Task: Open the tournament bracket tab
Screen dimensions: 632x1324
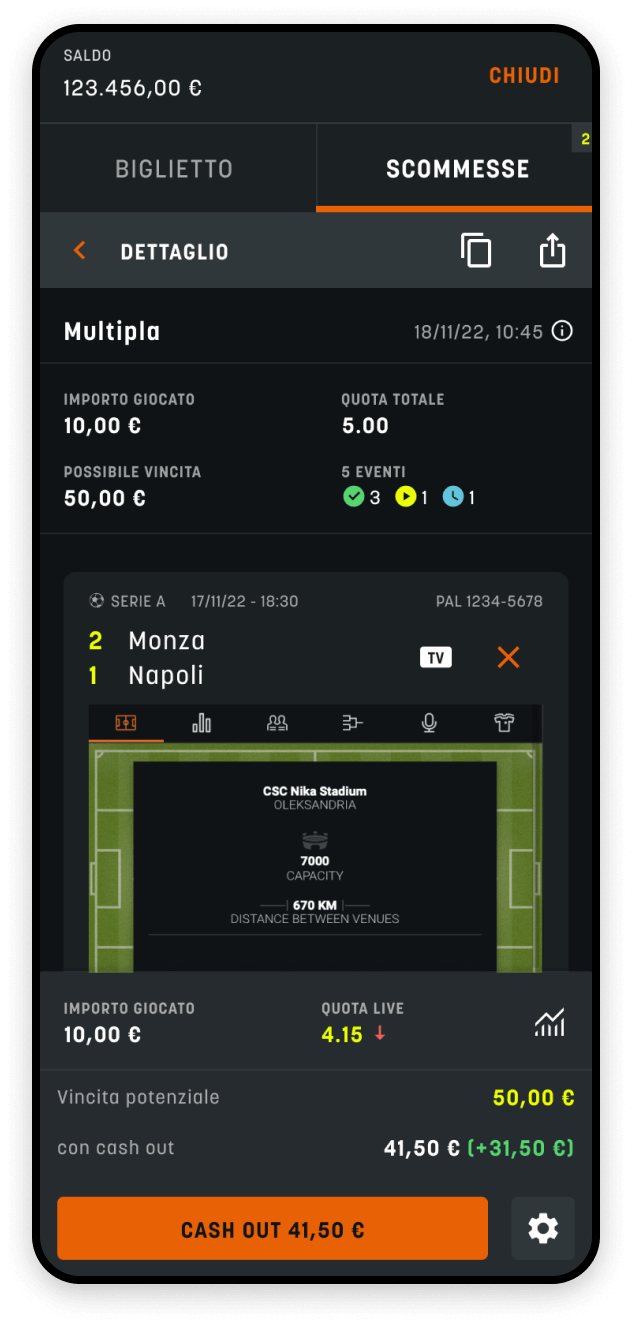Action: [x=353, y=723]
